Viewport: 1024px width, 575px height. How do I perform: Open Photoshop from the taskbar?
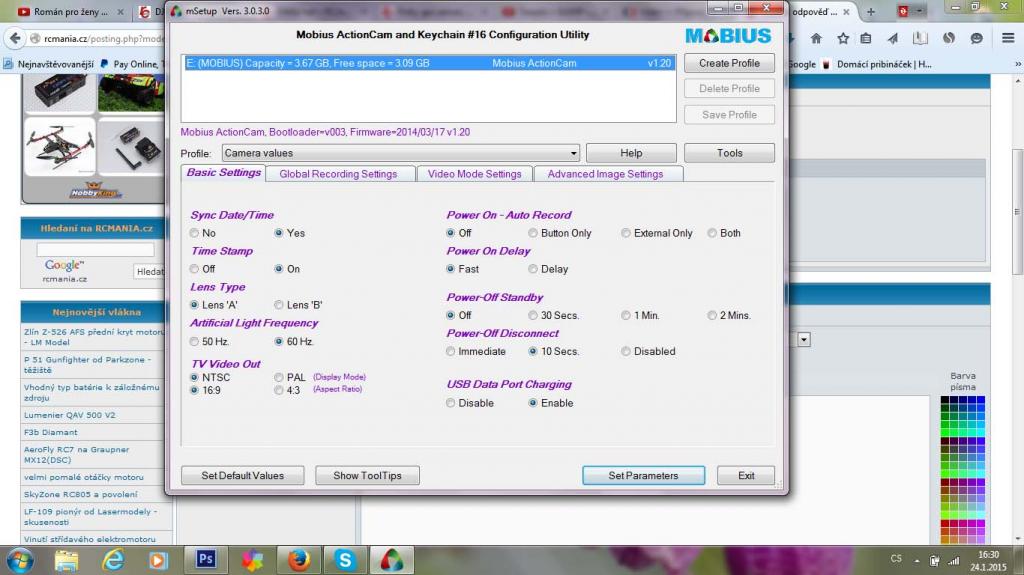point(205,559)
